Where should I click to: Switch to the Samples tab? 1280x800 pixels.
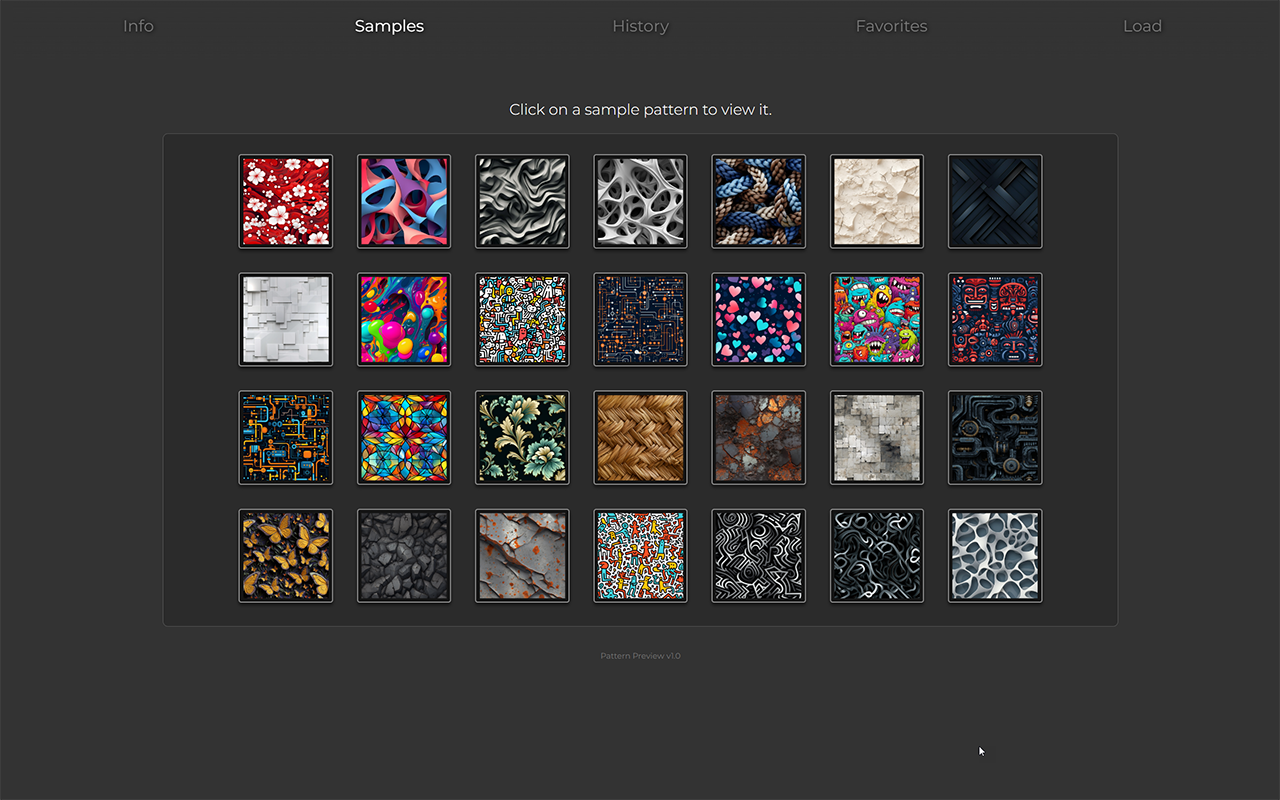click(x=389, y=26)
